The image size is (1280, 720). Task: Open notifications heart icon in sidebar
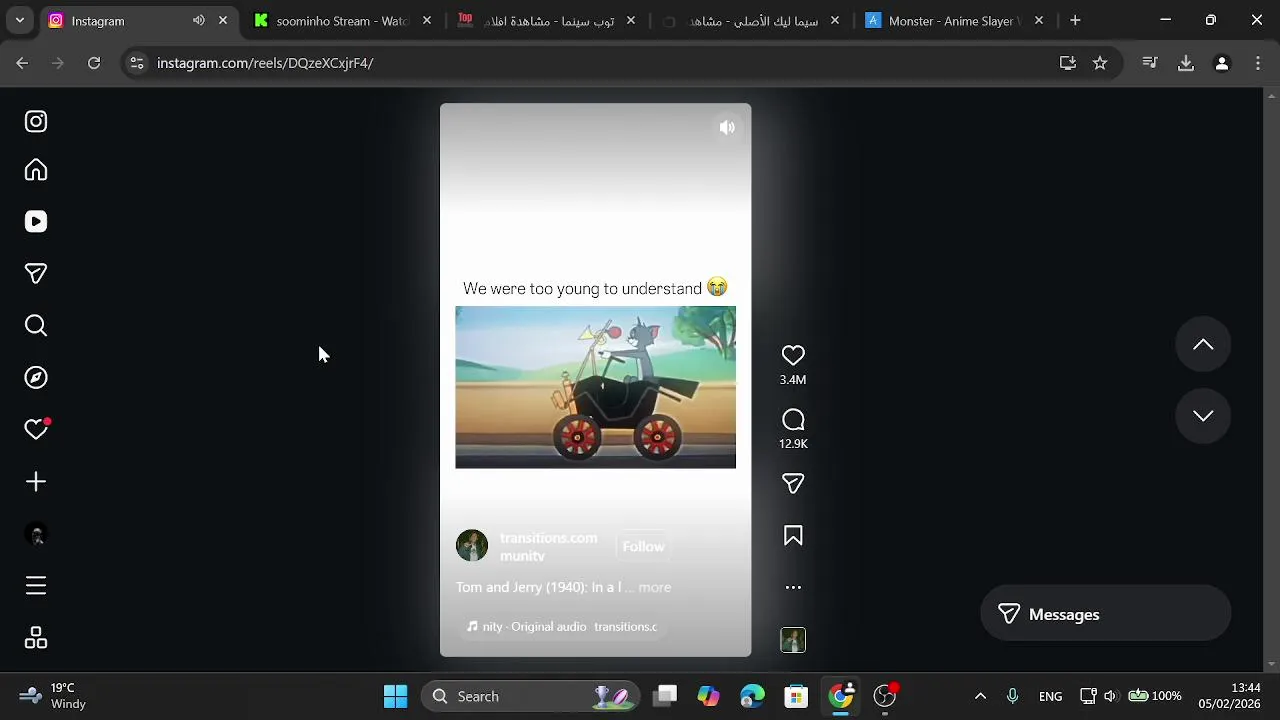(x=37, y=429)
